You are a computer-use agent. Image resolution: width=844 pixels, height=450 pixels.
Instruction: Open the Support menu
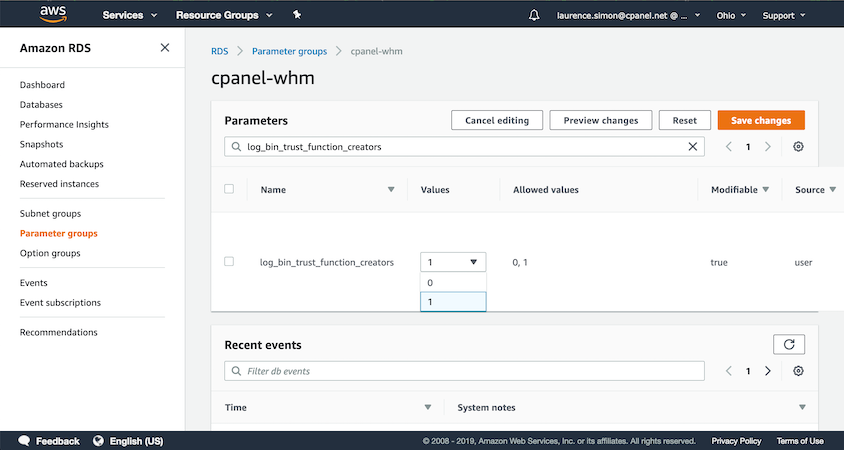pyautogui.click(x=784, y=16)
